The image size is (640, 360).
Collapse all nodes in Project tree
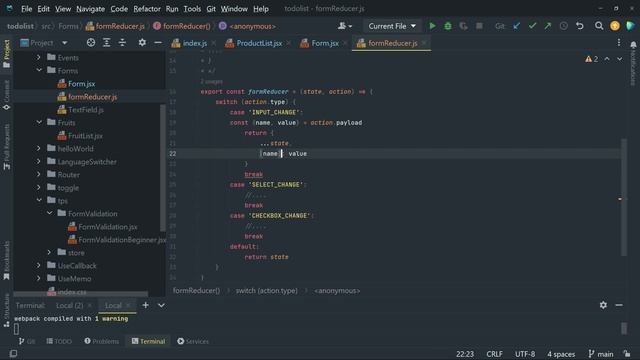pyautogui.click(x=122, y=42)
